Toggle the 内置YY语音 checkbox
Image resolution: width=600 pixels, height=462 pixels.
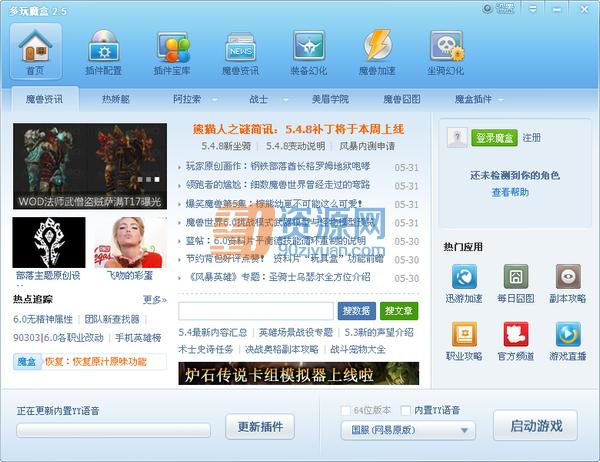click(406, 411)
